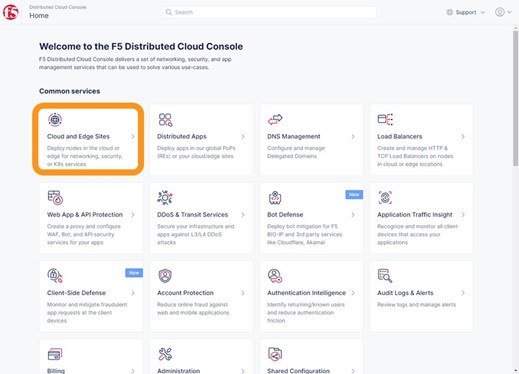519x374 pixels.
Task: Click into the Search field
Action: [x=269, y=12]
